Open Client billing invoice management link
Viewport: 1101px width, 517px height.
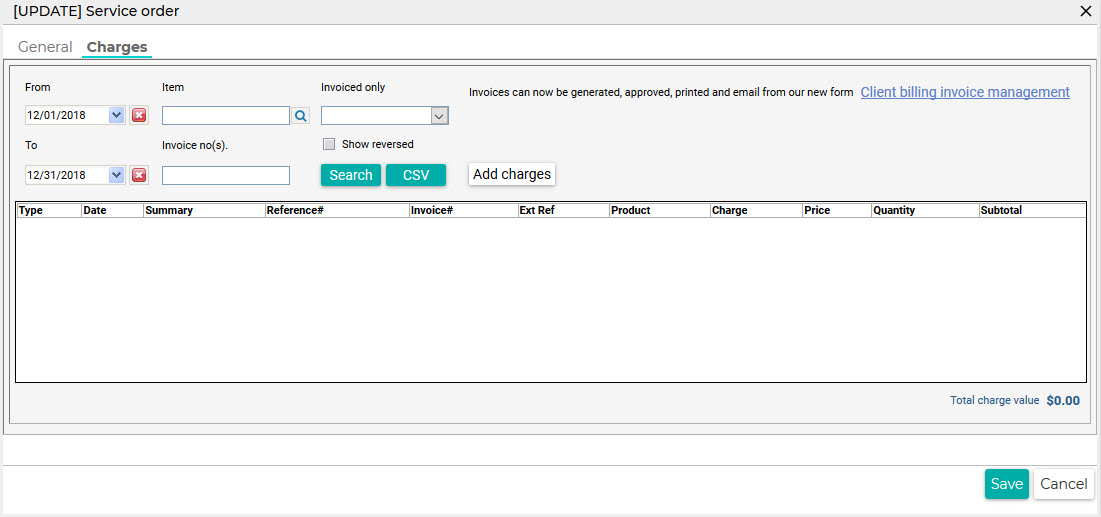point(965,92)
